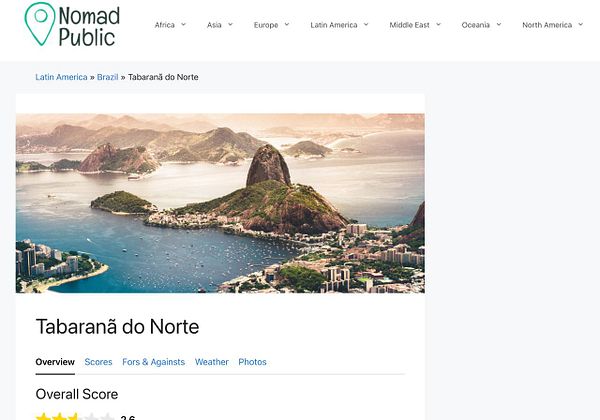Screen dimensions: 600x420
Task: Switch to the Fors & Againsts tab
Action: pos(153,362)
